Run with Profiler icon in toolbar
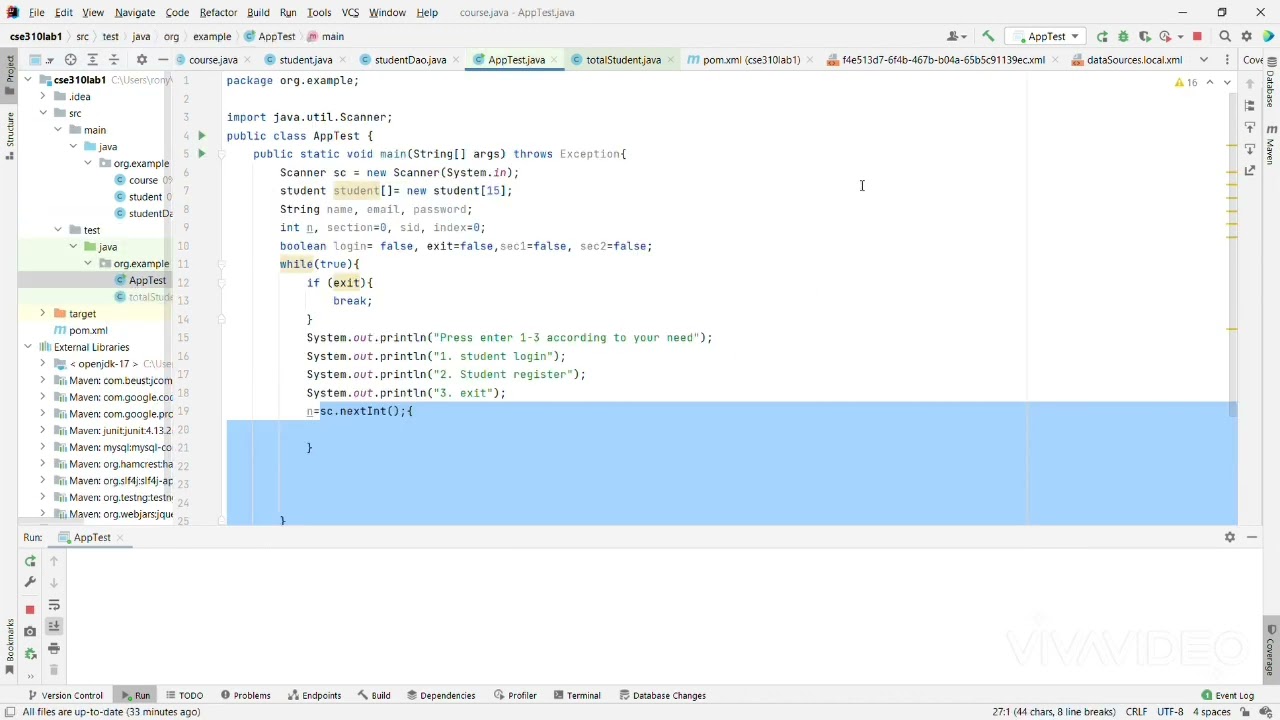1280x720 pixels. [x=1166, y=36]
